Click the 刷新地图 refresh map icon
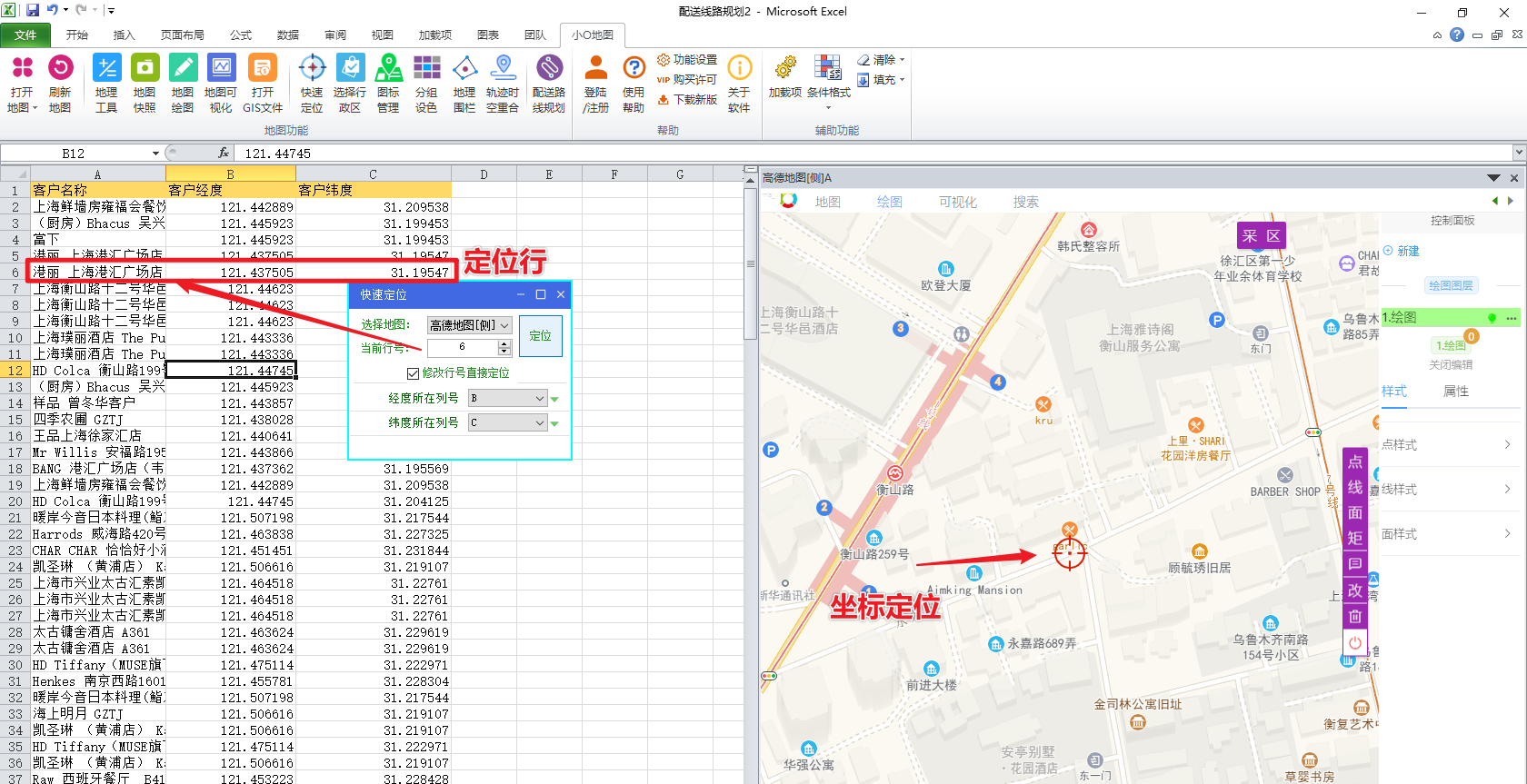1527x784 pixels. tap(60, 84)
